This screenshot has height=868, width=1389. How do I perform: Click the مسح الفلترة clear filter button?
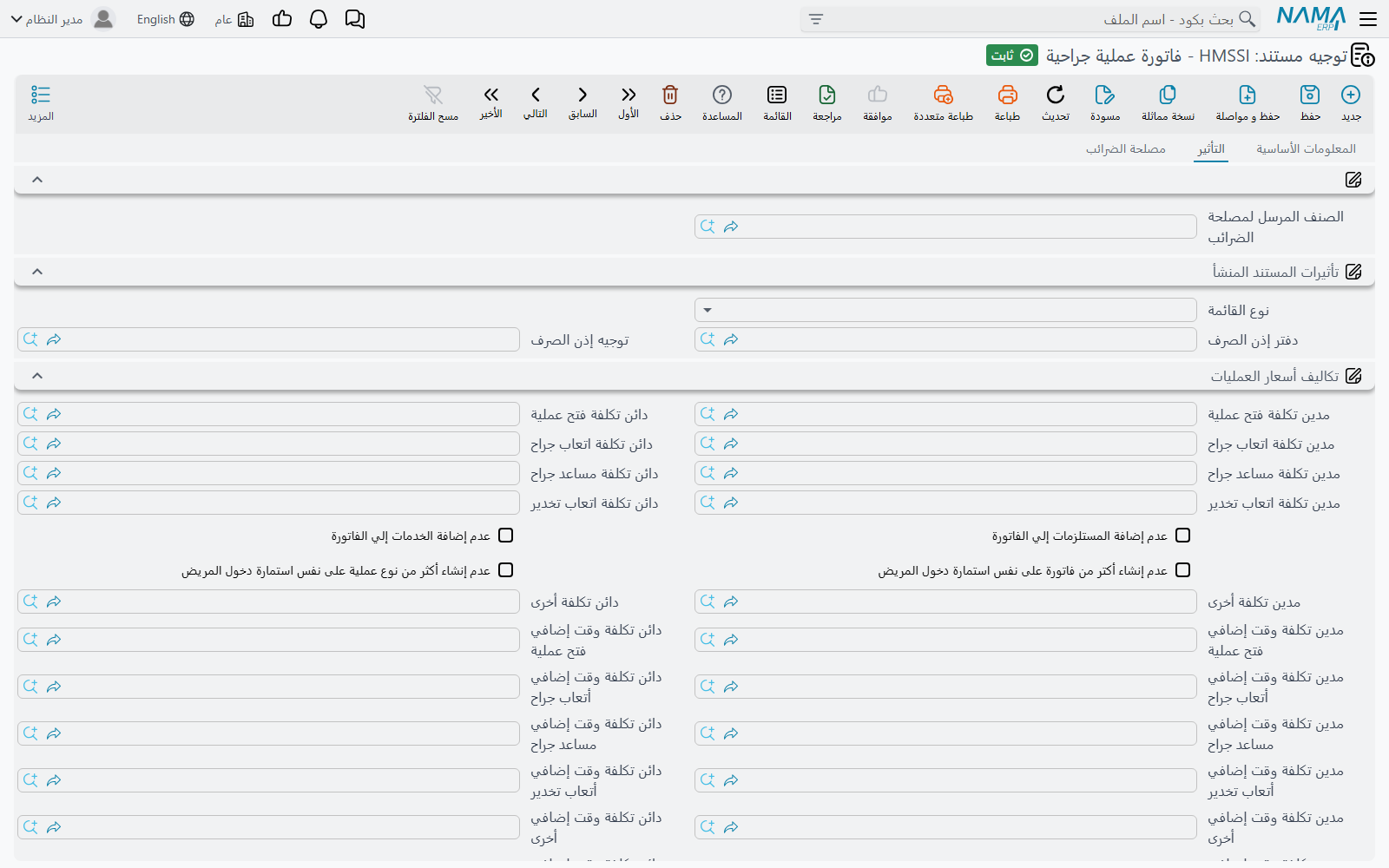[x=433, y=102]
